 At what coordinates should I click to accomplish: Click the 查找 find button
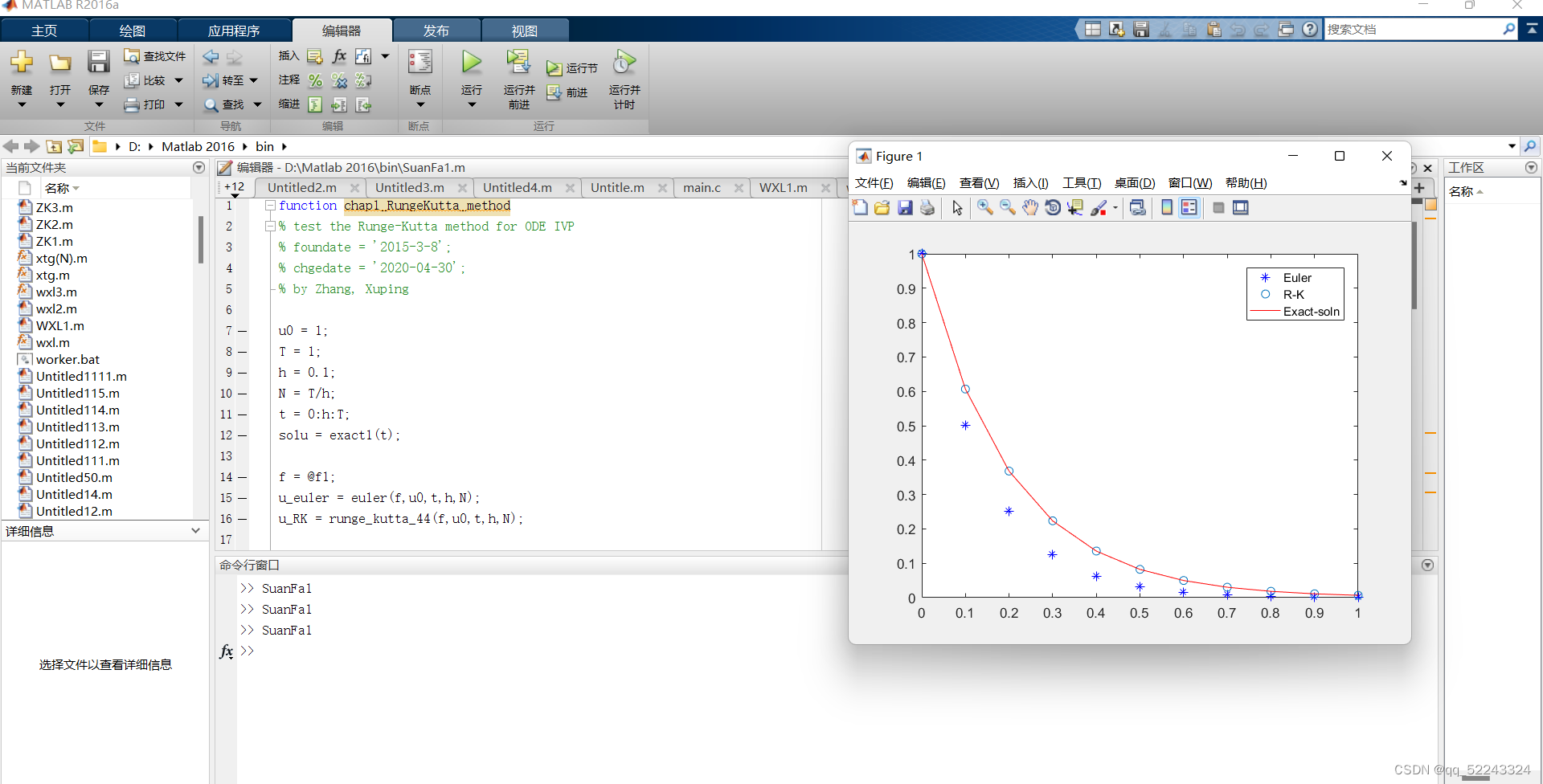point(225,104)
